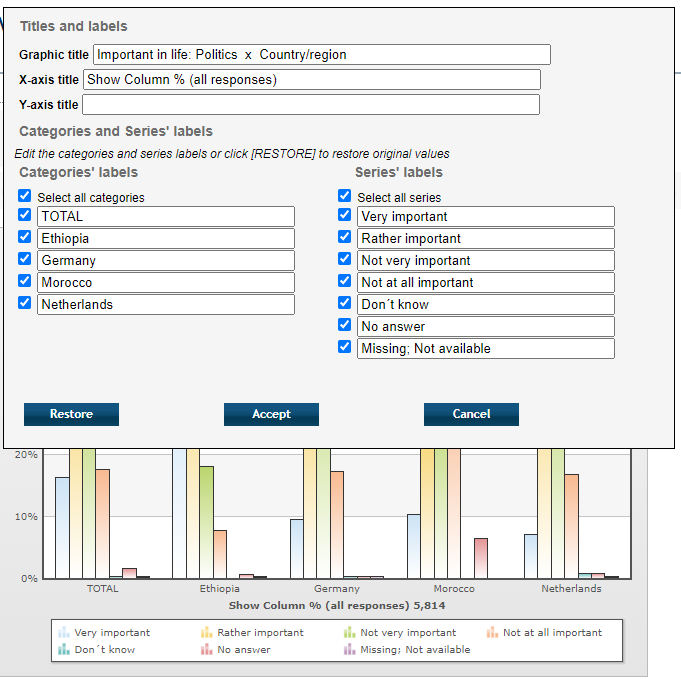
Task: Click the Germany x-axis label in chart
Action: pyautogui.click(x=337, y=589)
